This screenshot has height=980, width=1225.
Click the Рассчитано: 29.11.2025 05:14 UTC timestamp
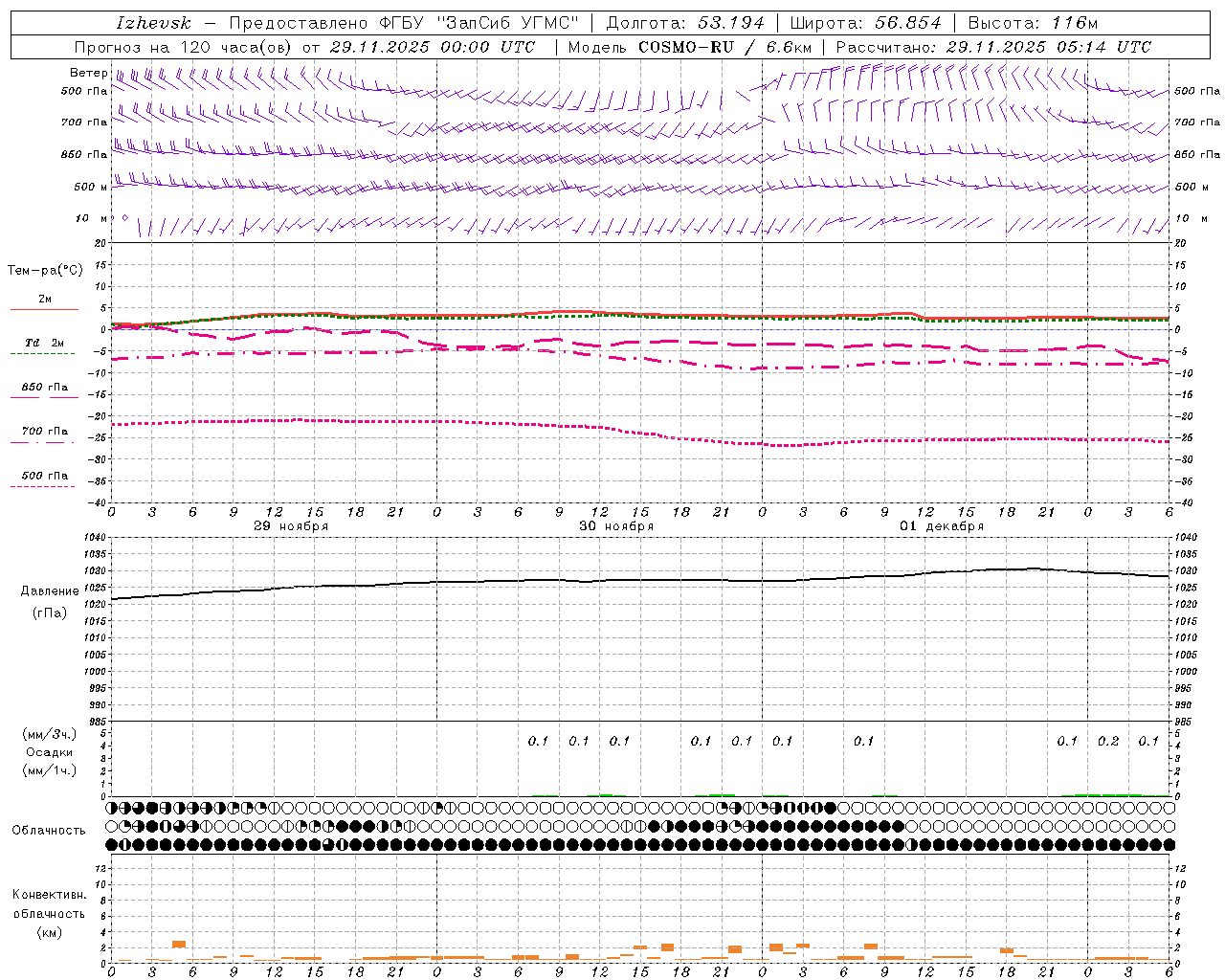click(993, 47)
